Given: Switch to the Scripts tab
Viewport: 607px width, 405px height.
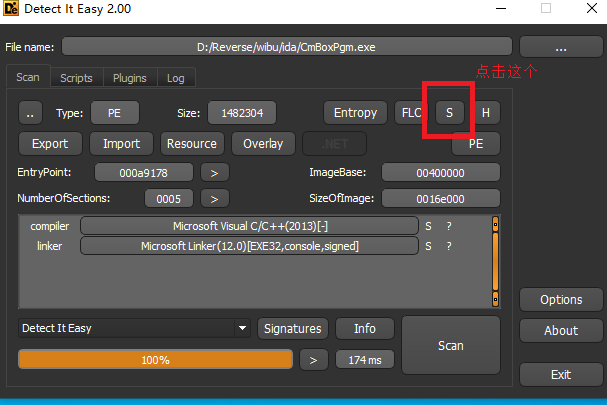Looking at the screenshot, I should (76, 78).
